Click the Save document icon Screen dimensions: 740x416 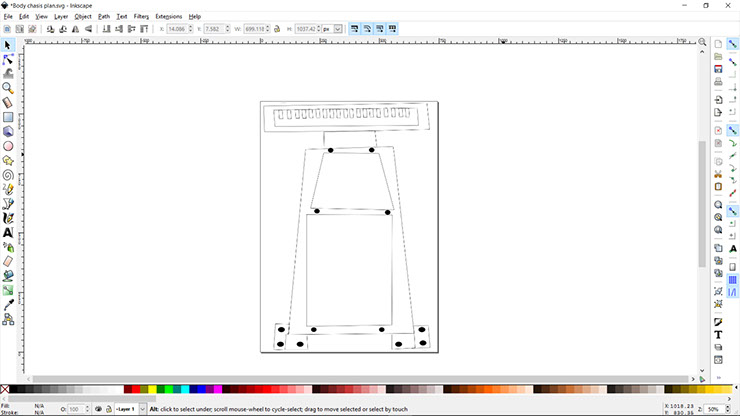(x=718, y=69)
